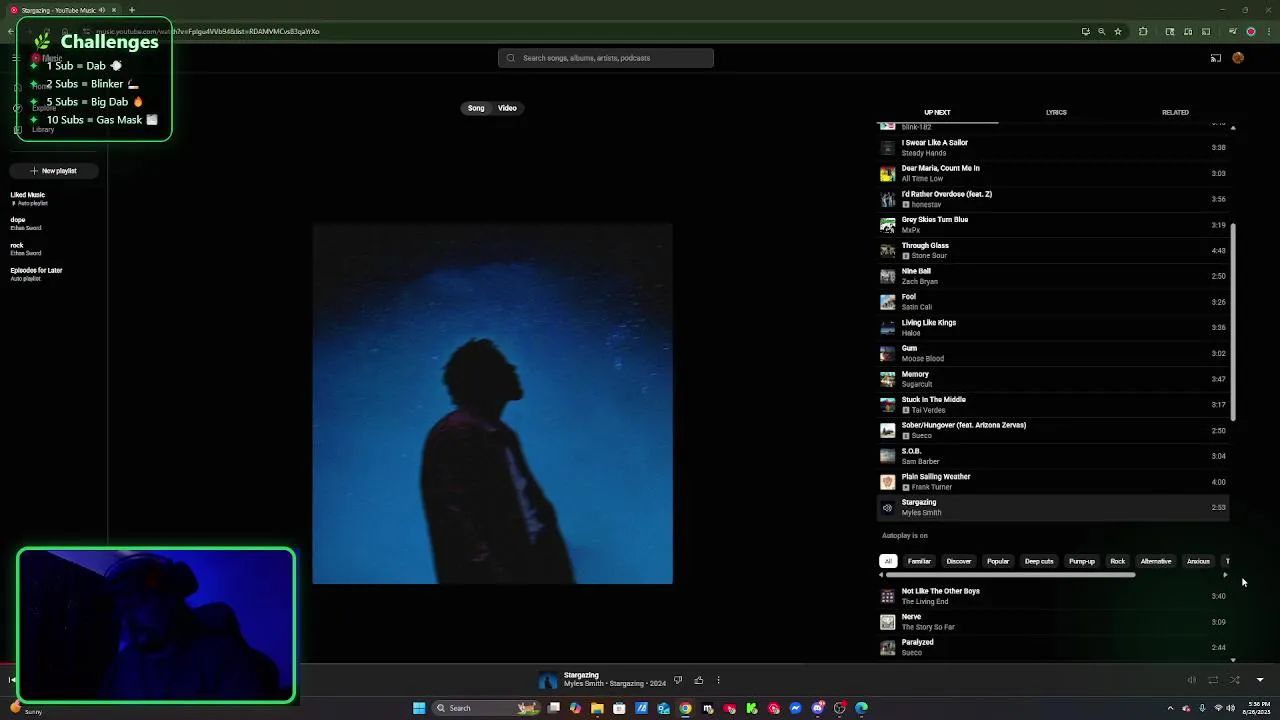Screen dimensions: 1280x720
Task: Play S.O.B. by Sam Barber
Action: coord(1053,456)
